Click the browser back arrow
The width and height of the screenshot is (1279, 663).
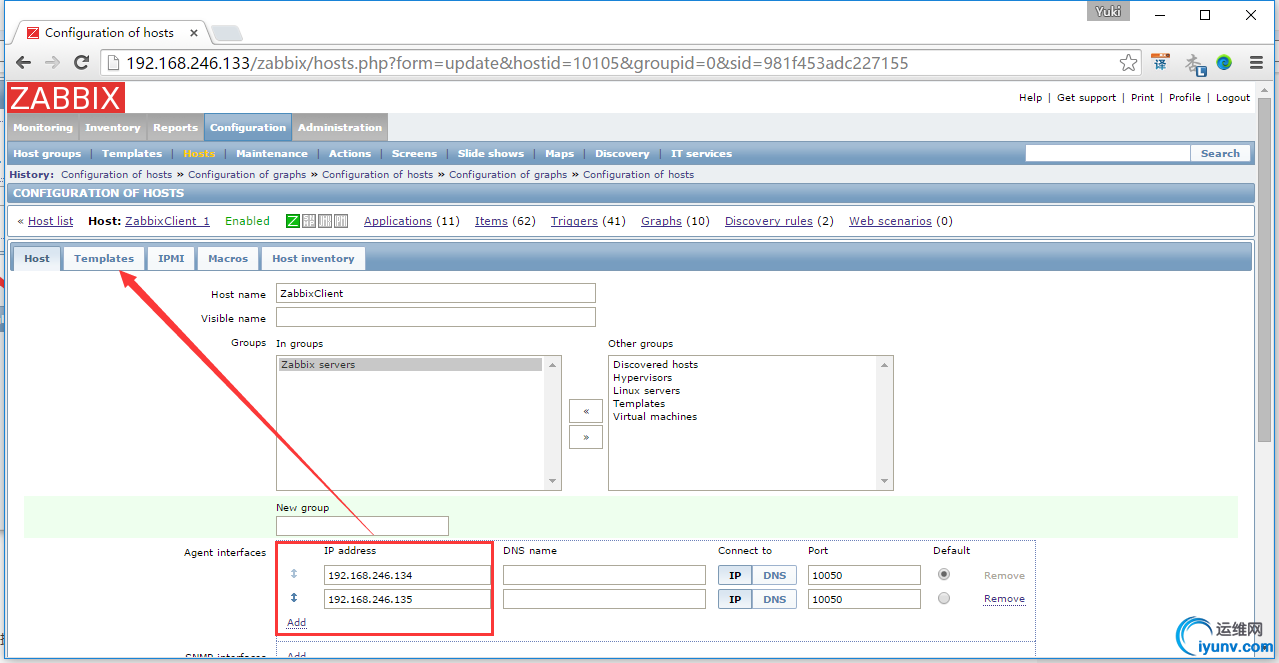coord(22,62)
